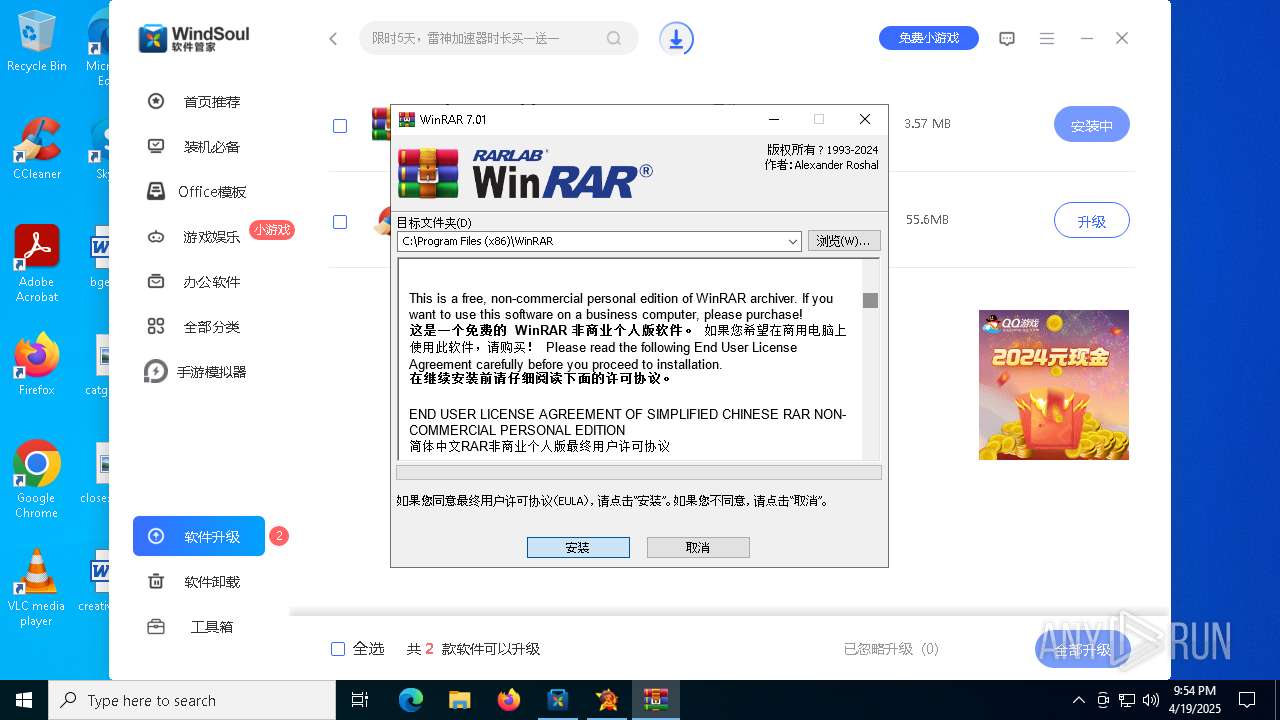Screen dimensions: 1280x720
Task: Click the taskbar search box
Action: (x=192, y=700)
